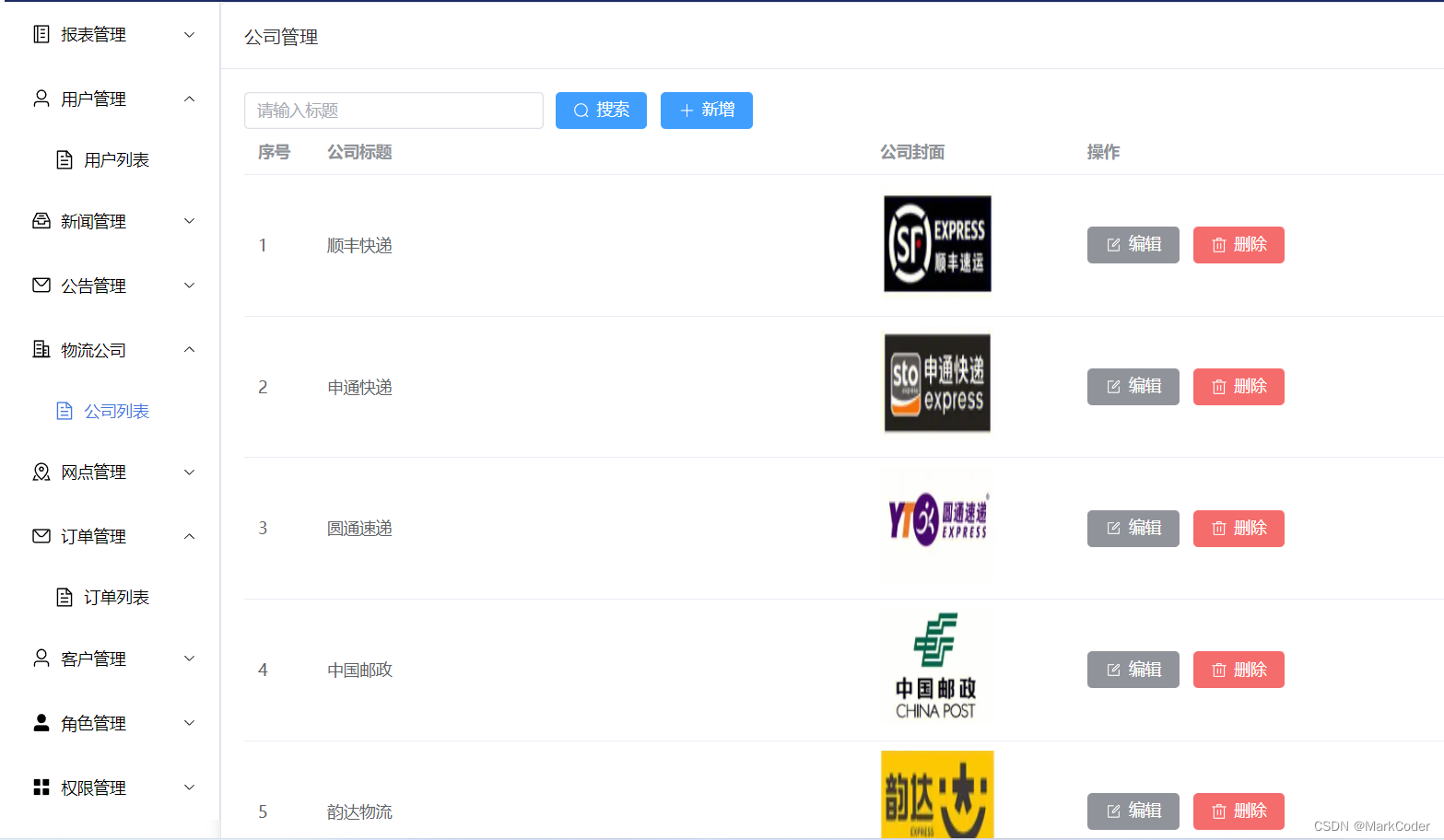
Task: Click the 韵达物流 title cell
Action: coord(359,812)
